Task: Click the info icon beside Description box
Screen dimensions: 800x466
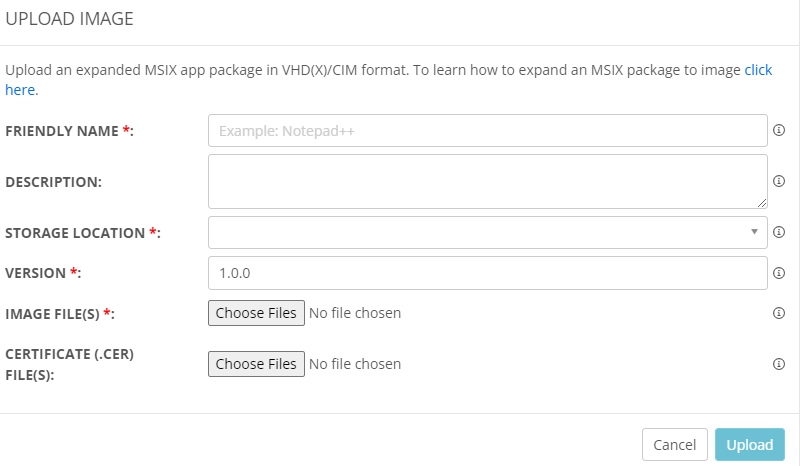Action: [x=779, y=181]
